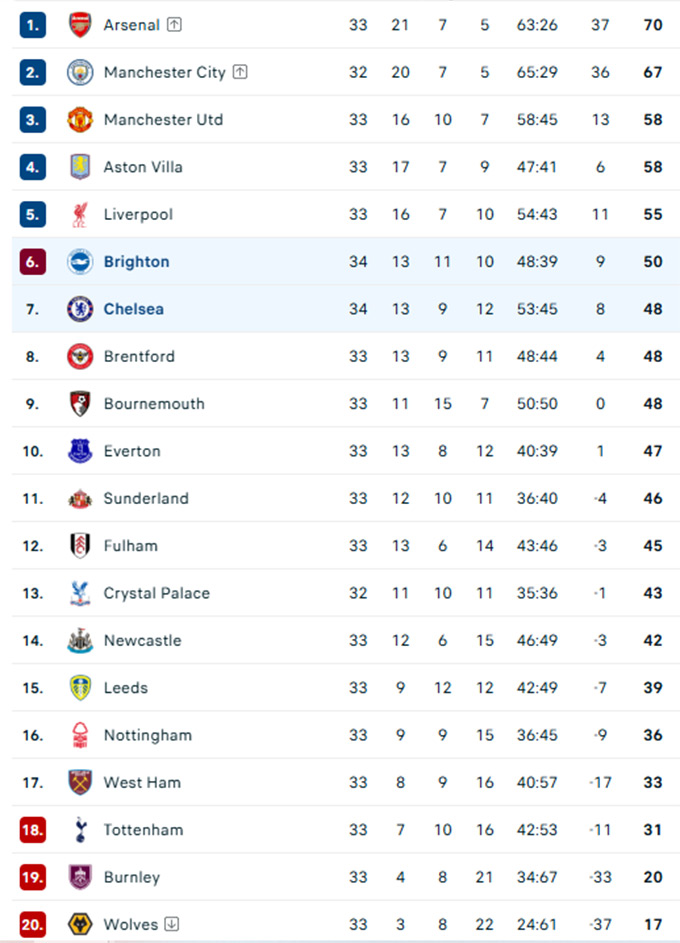Click the Crystal Palace club badge
680x943 pixels.
pyautogui.click(x=80, y=593)
